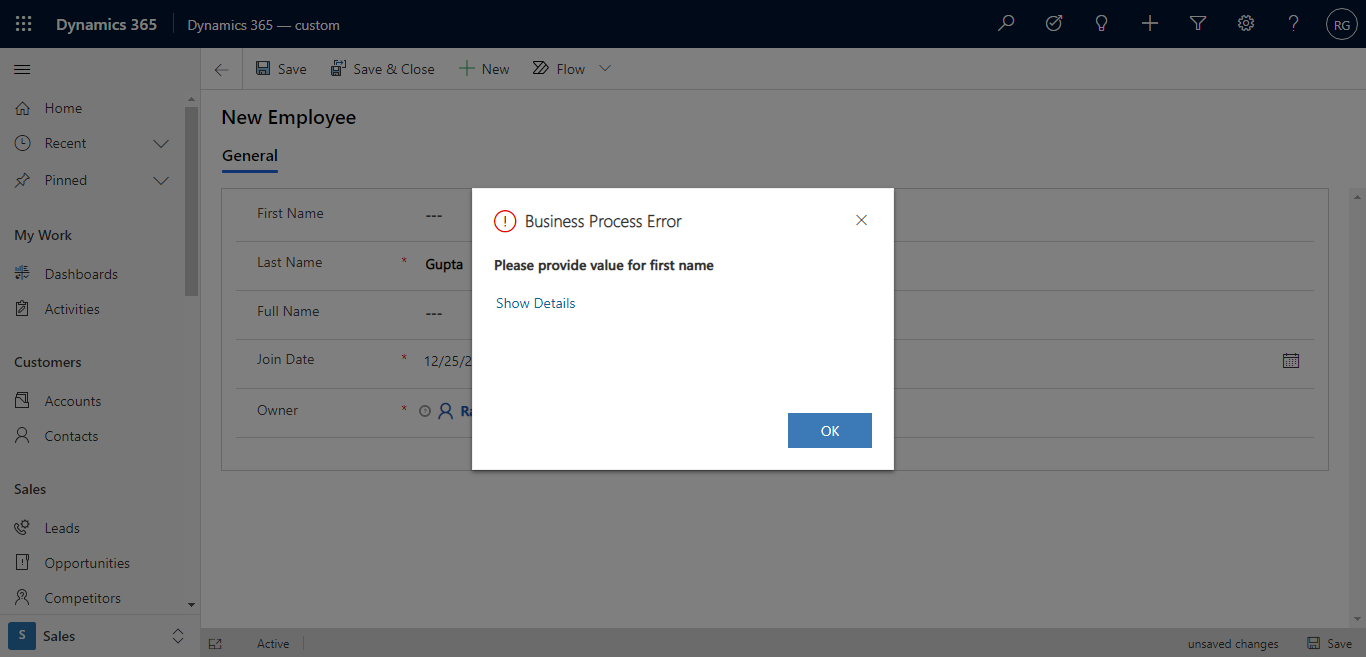Pop out the form using the status bar icon
Viewport: 1366px width, 657px height.
pyautogui.click(x=215, y=643)
